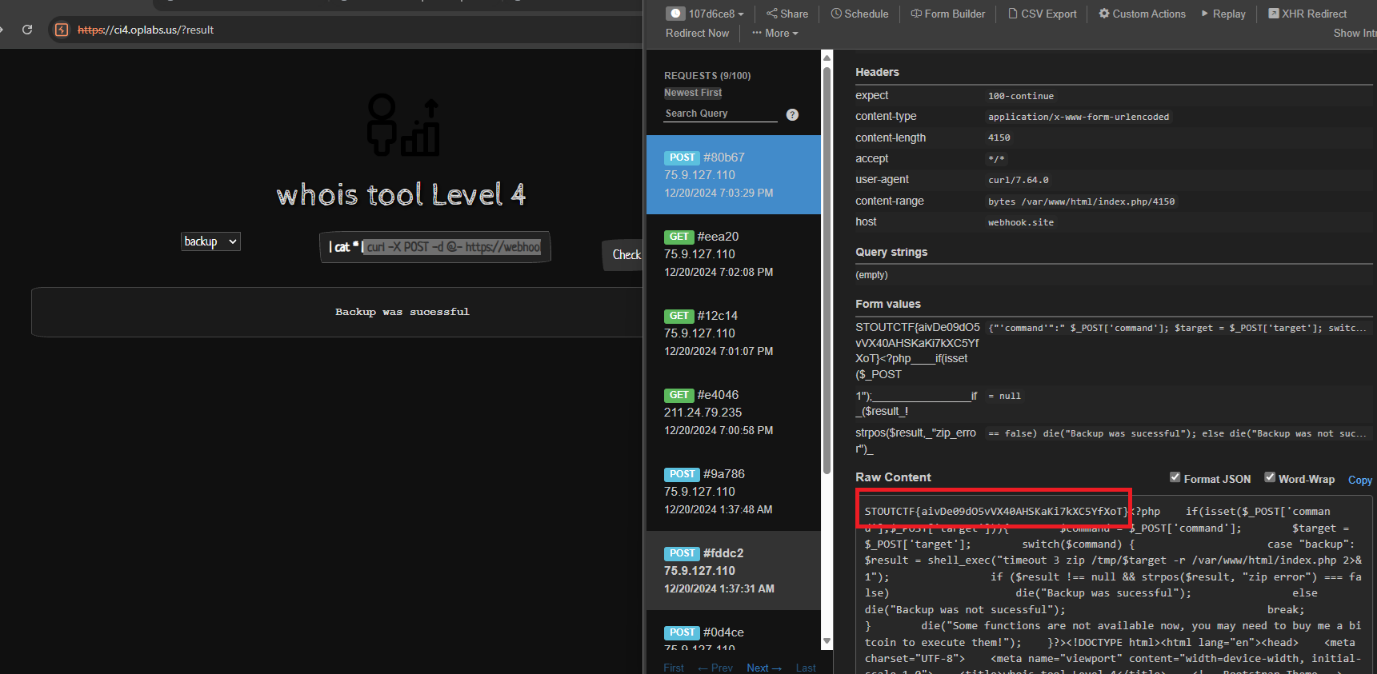Go to Next page of requests
This screenshot has height=674, width=1377.
(764, 668)
